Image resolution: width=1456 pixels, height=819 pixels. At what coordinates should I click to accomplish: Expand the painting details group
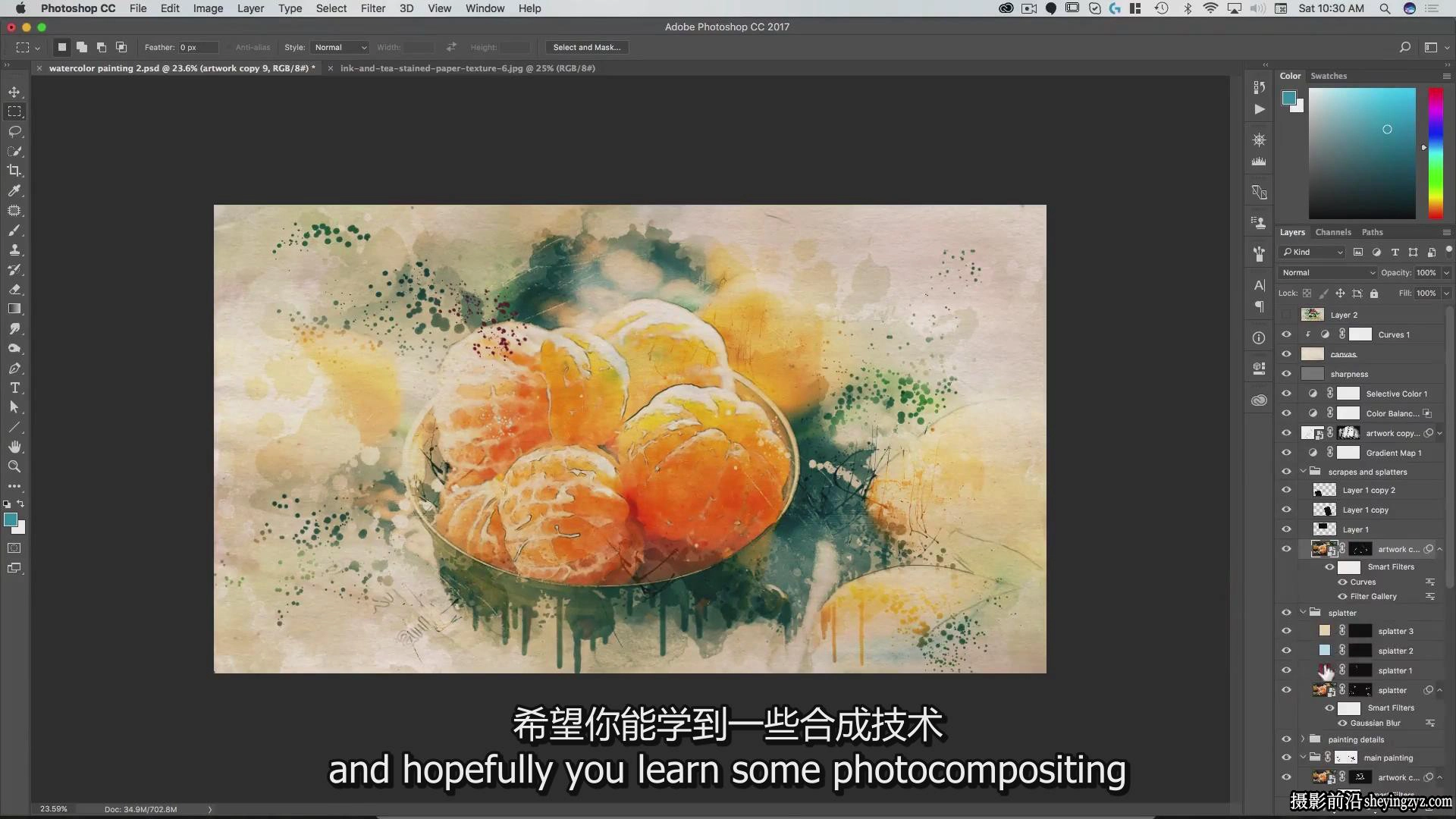click(1304, 739)
